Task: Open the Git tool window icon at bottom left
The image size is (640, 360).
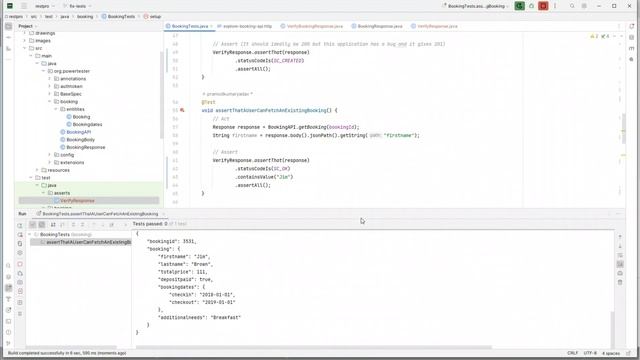Action: pos(8,343)
